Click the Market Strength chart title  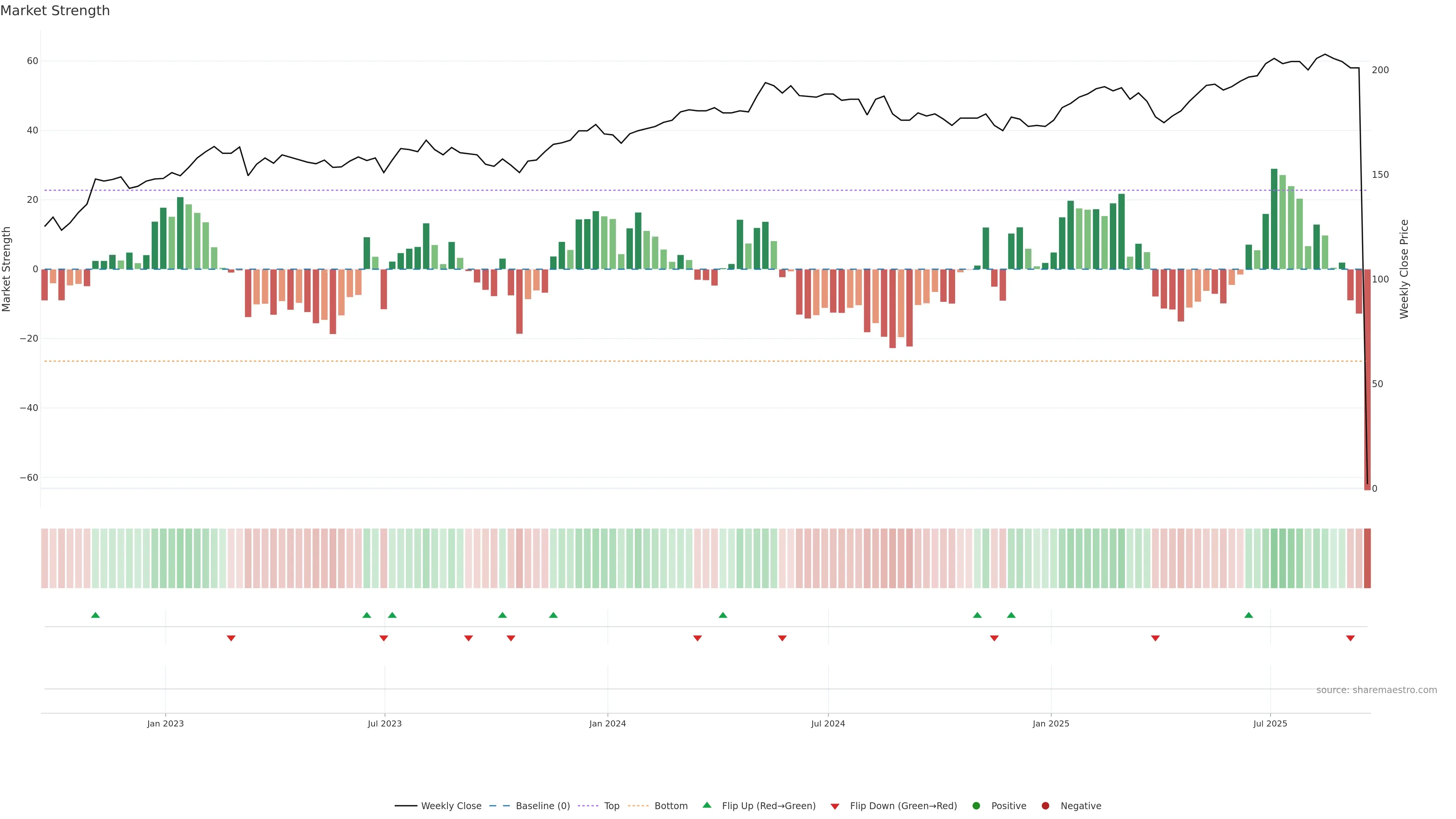pos(55,11)
